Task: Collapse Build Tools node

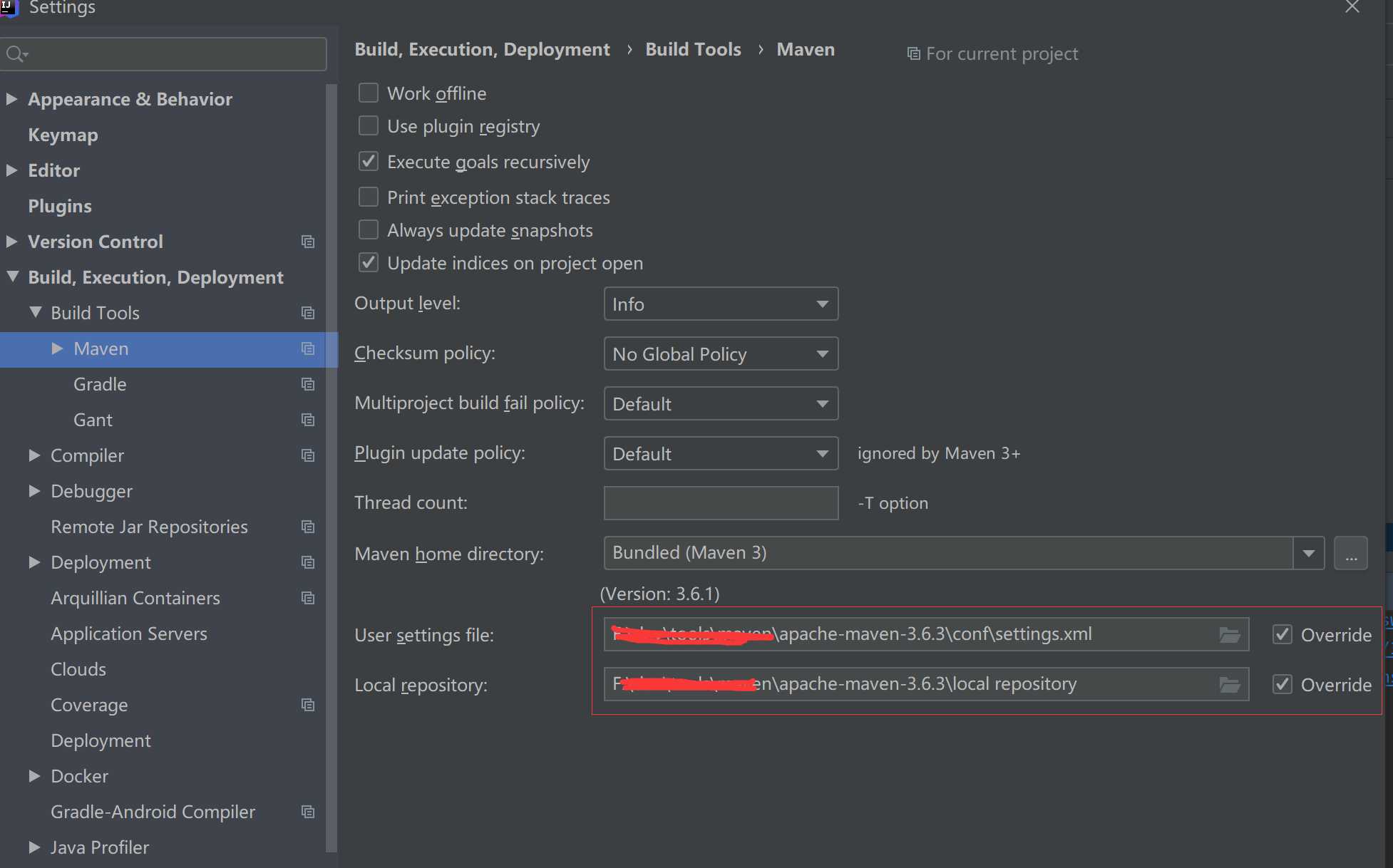Action: coord(35,312)
